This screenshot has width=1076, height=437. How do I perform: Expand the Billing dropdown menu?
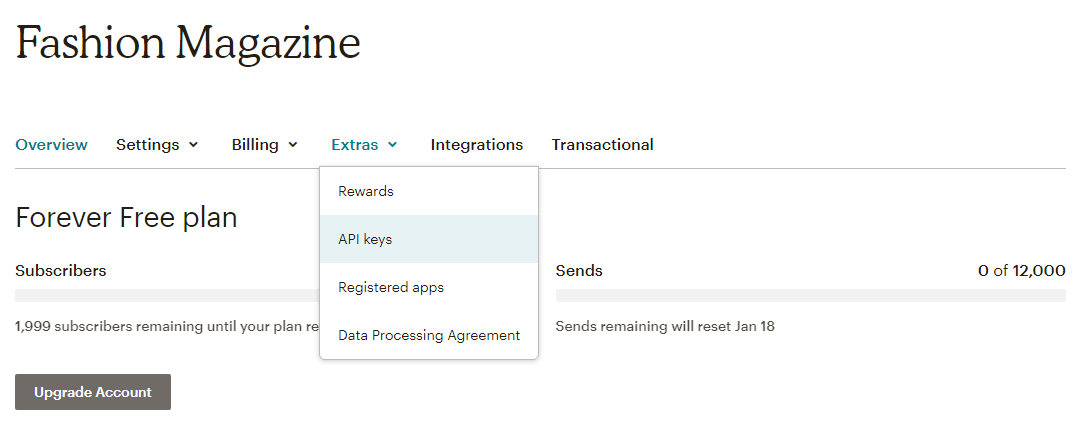[x=265, y=145]
